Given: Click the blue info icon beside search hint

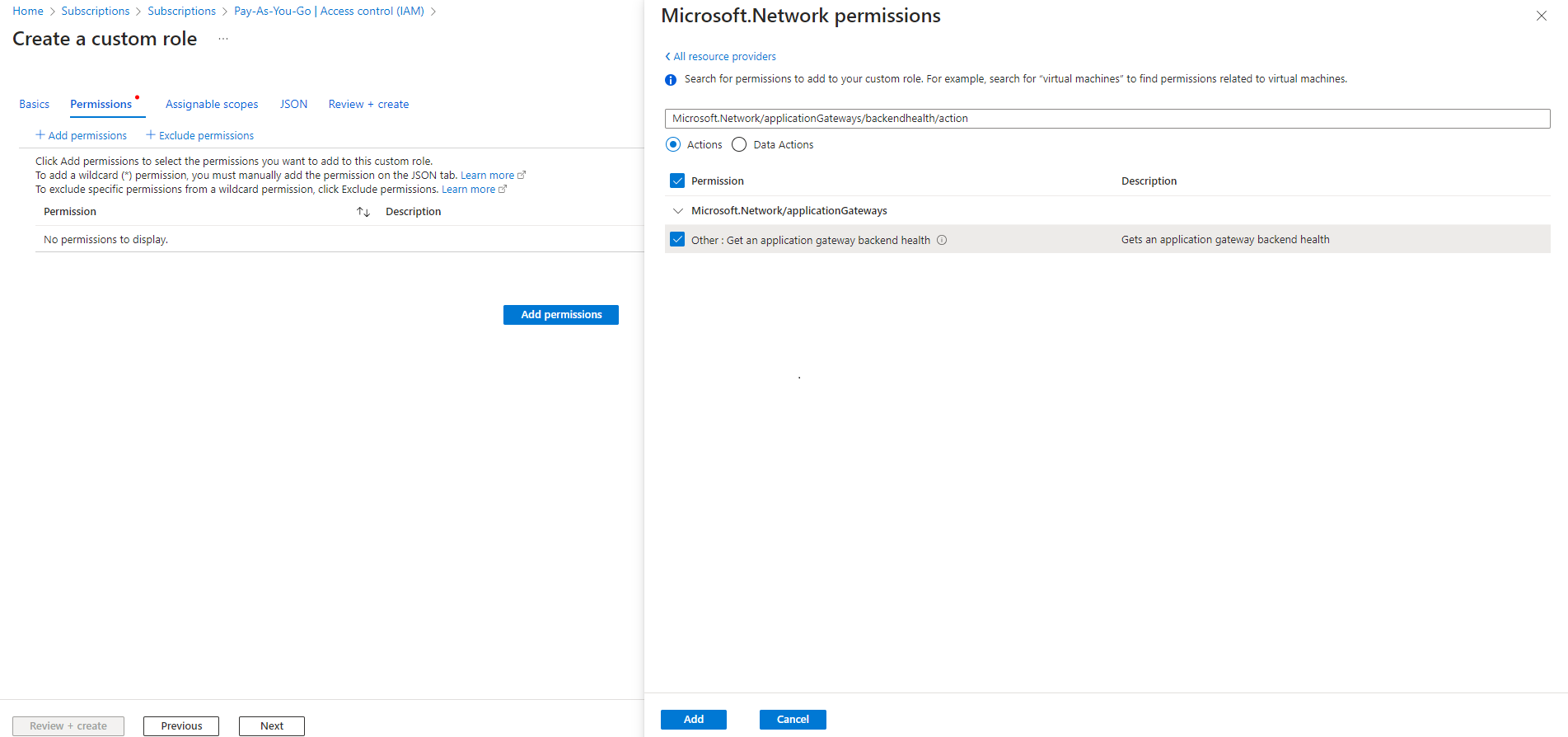Looking at the screenshot, I should tap(671, 80).
